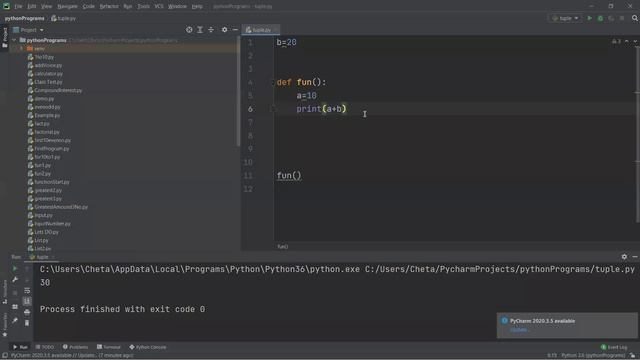Click the wrench icon in the Run panel
Image resolution: width=640 pixels, height=360 pixels.
click(x=15, y=280)
